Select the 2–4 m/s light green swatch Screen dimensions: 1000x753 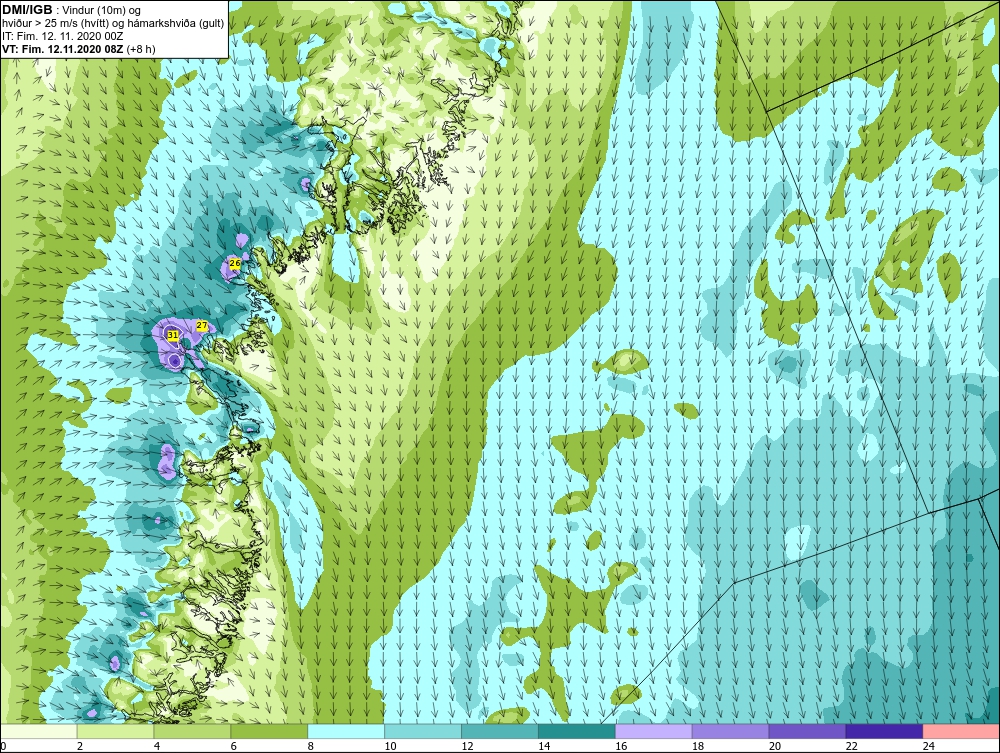[115, 731]
